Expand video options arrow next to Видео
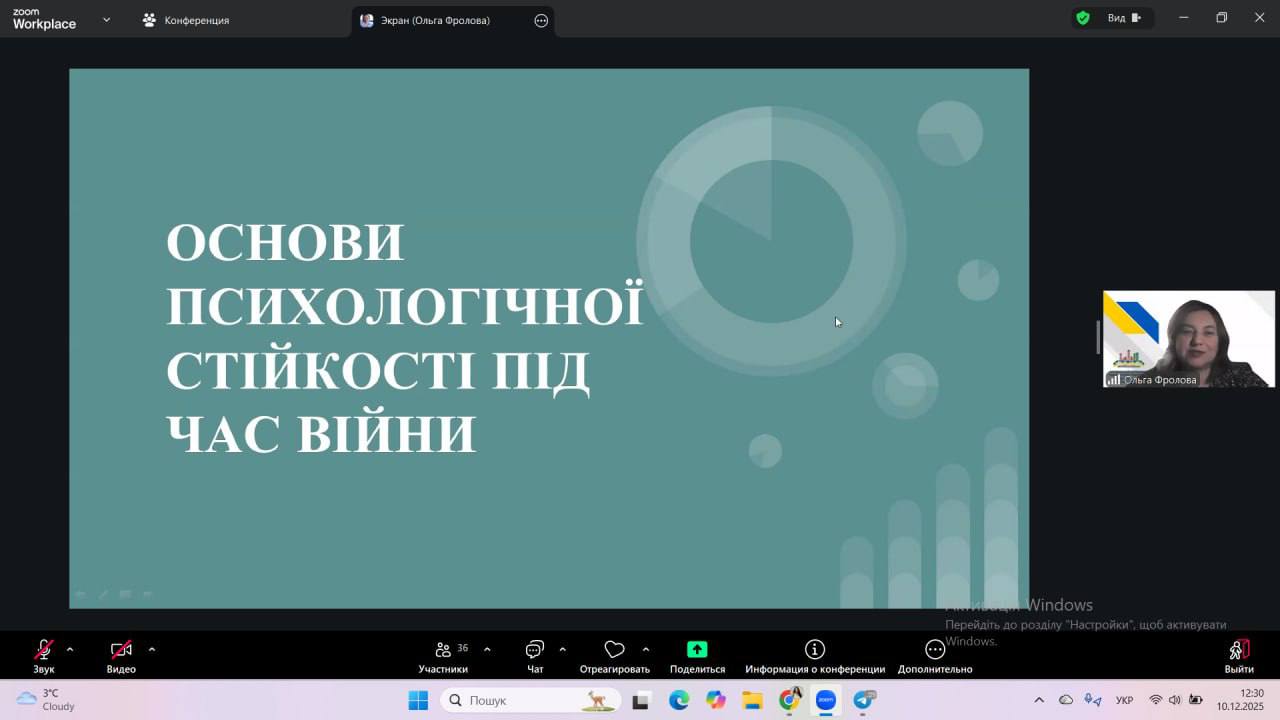The height and width of the screenshot is (720, 1280). tap(152, 649)
